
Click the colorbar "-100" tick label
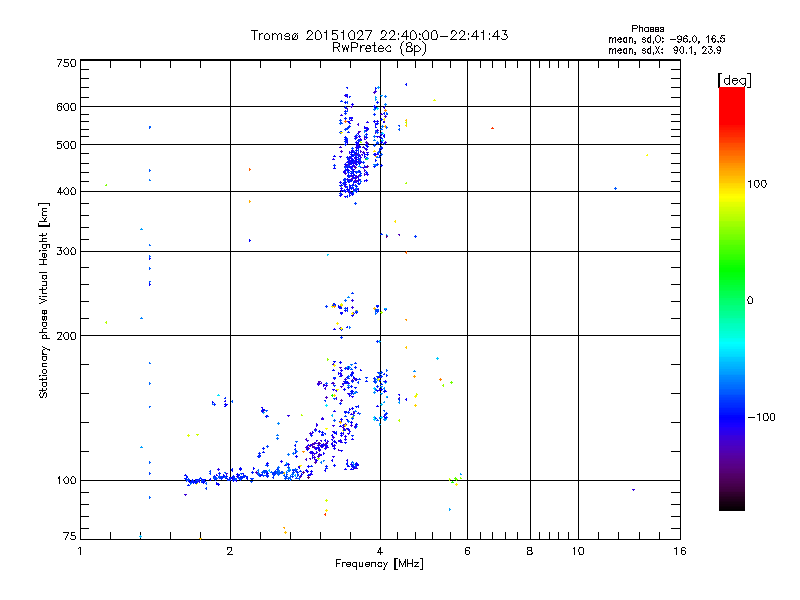click(762, 417)
